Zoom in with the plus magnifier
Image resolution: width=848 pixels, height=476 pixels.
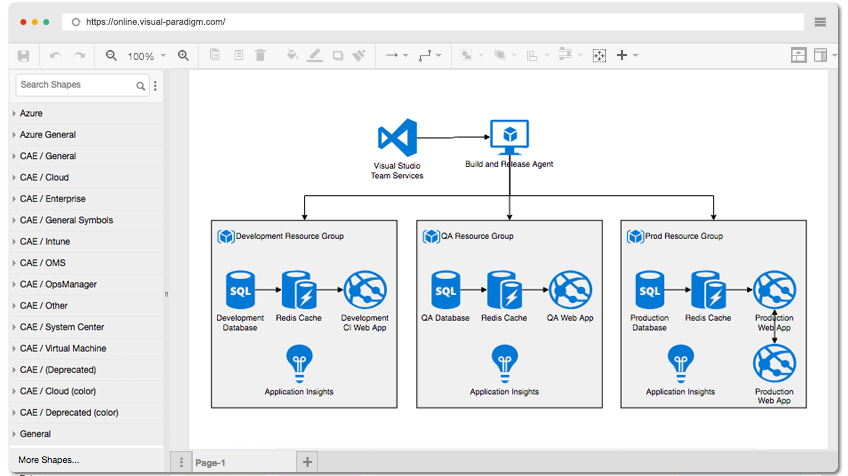pos(183,55)
